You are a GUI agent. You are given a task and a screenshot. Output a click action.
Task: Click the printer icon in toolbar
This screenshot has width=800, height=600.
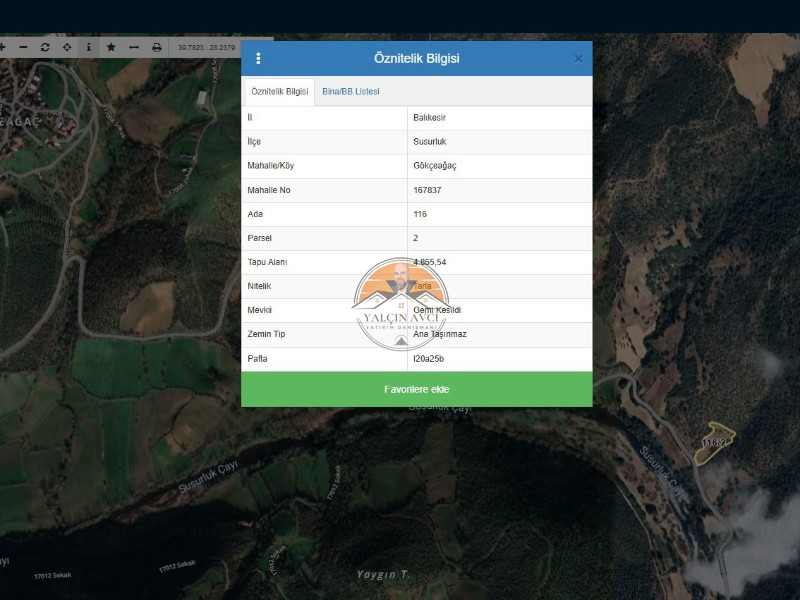coord(157,47)
